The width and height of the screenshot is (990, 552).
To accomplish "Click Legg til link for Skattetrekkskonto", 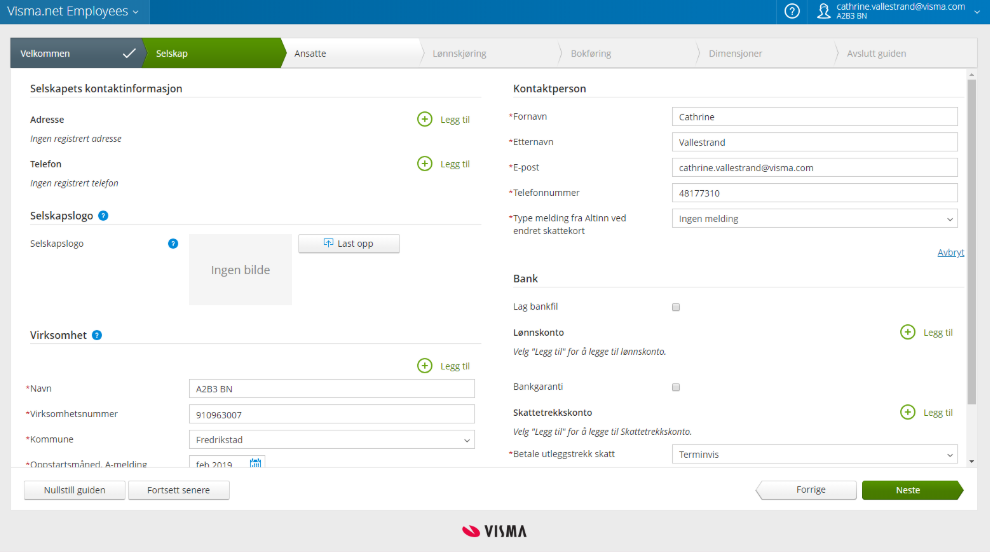I will click(x=938, y=413).
